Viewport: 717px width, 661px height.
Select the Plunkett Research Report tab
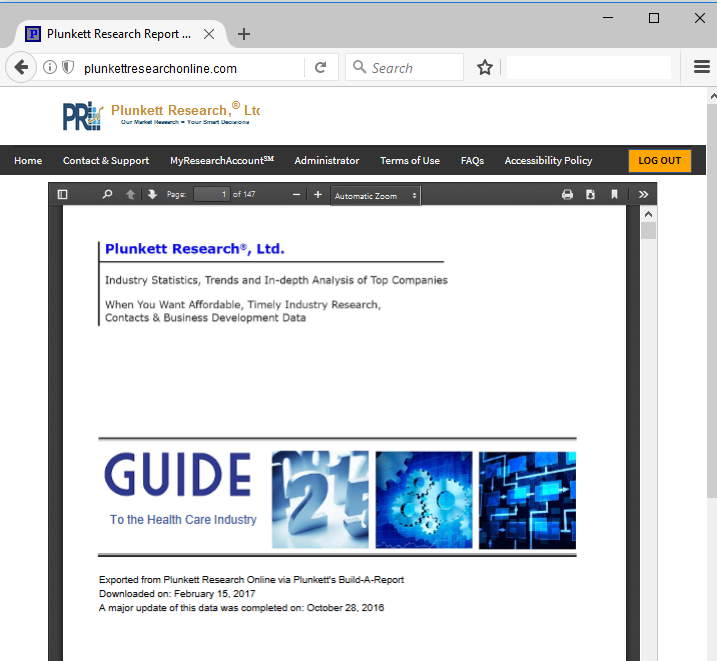120,34
